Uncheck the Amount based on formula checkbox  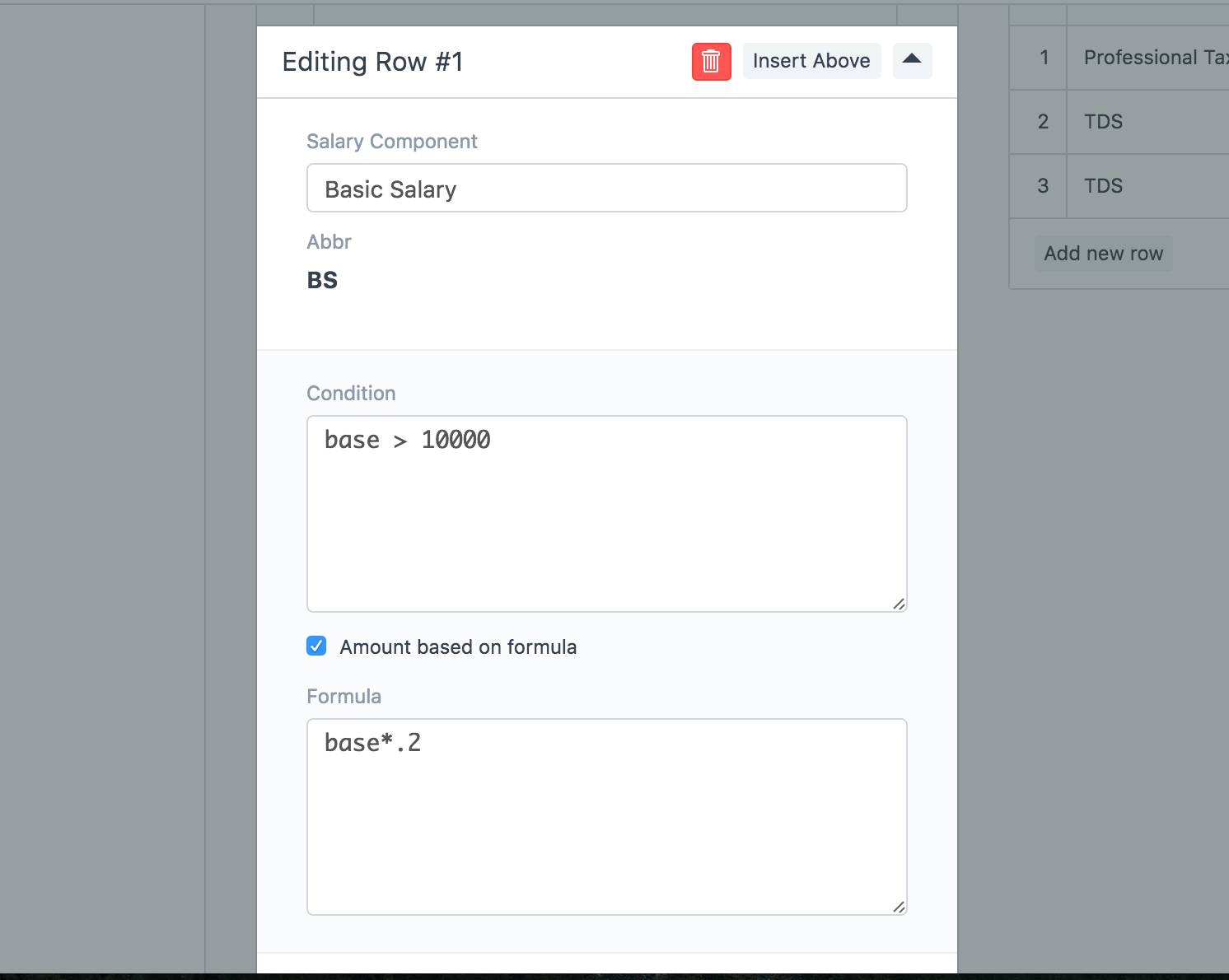tap(316, 646)
